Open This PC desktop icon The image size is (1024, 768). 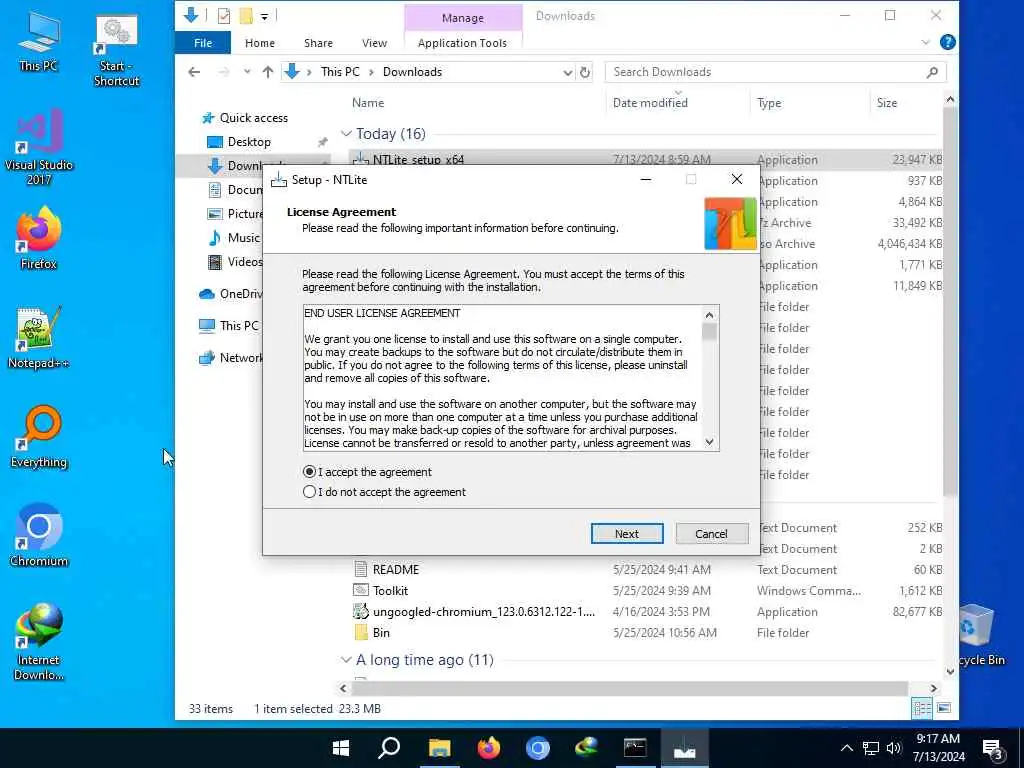click(39, 41)
